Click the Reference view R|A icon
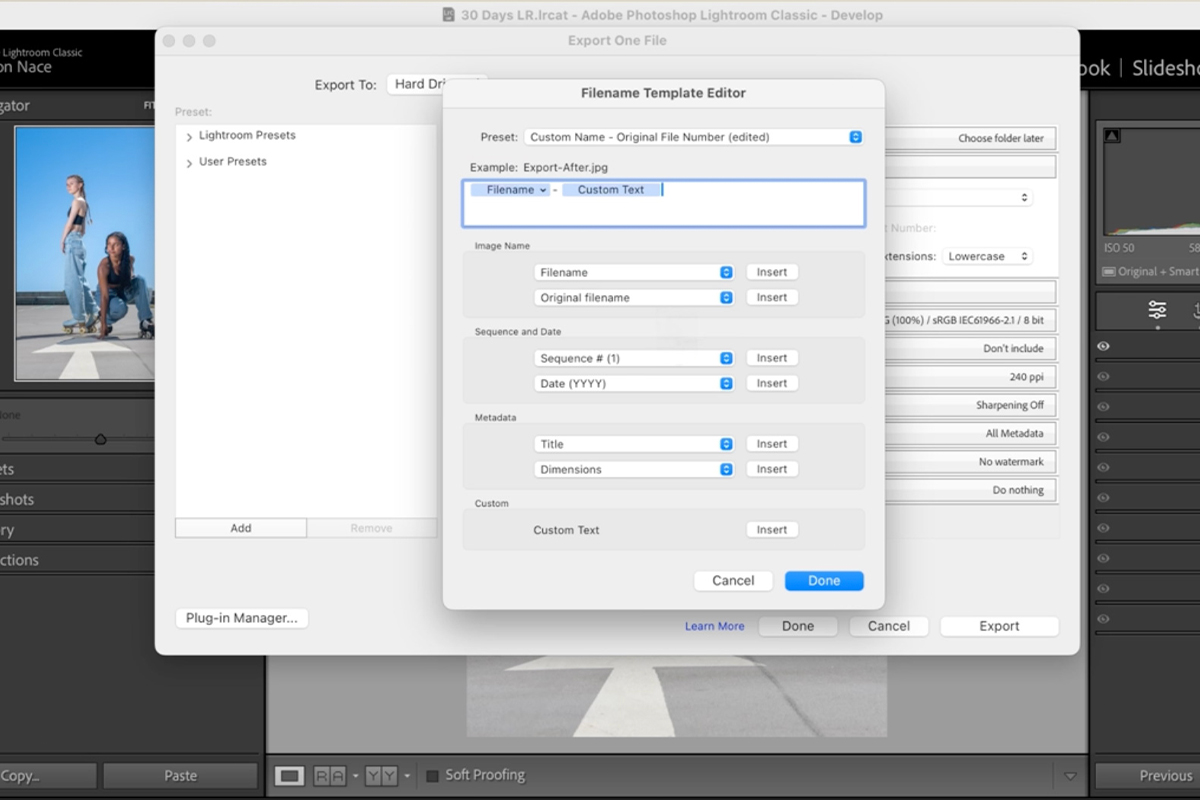Viewport: 1200px width, 800px height. 329,775
